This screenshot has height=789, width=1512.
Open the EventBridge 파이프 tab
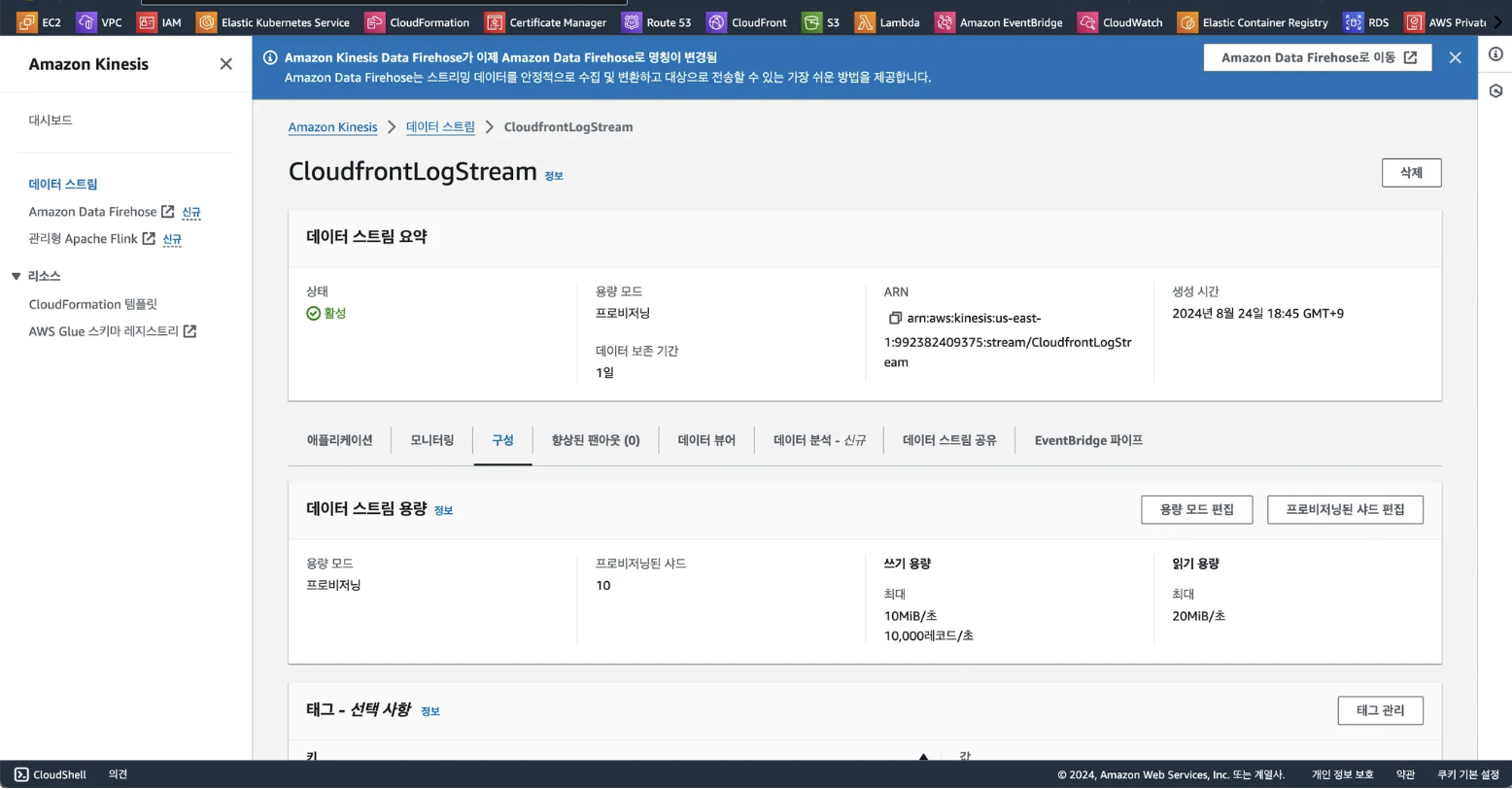(x=1088, y=440)
